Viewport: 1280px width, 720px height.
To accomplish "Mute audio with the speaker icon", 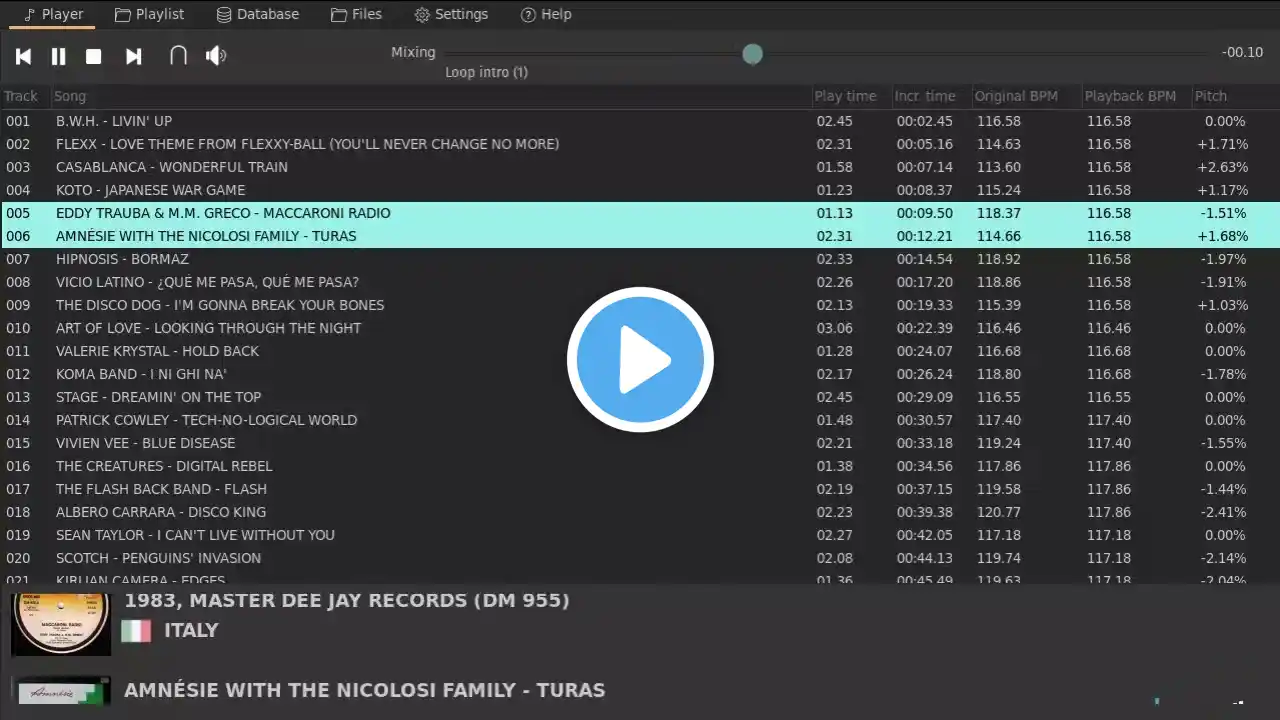I will coord(216,55).
